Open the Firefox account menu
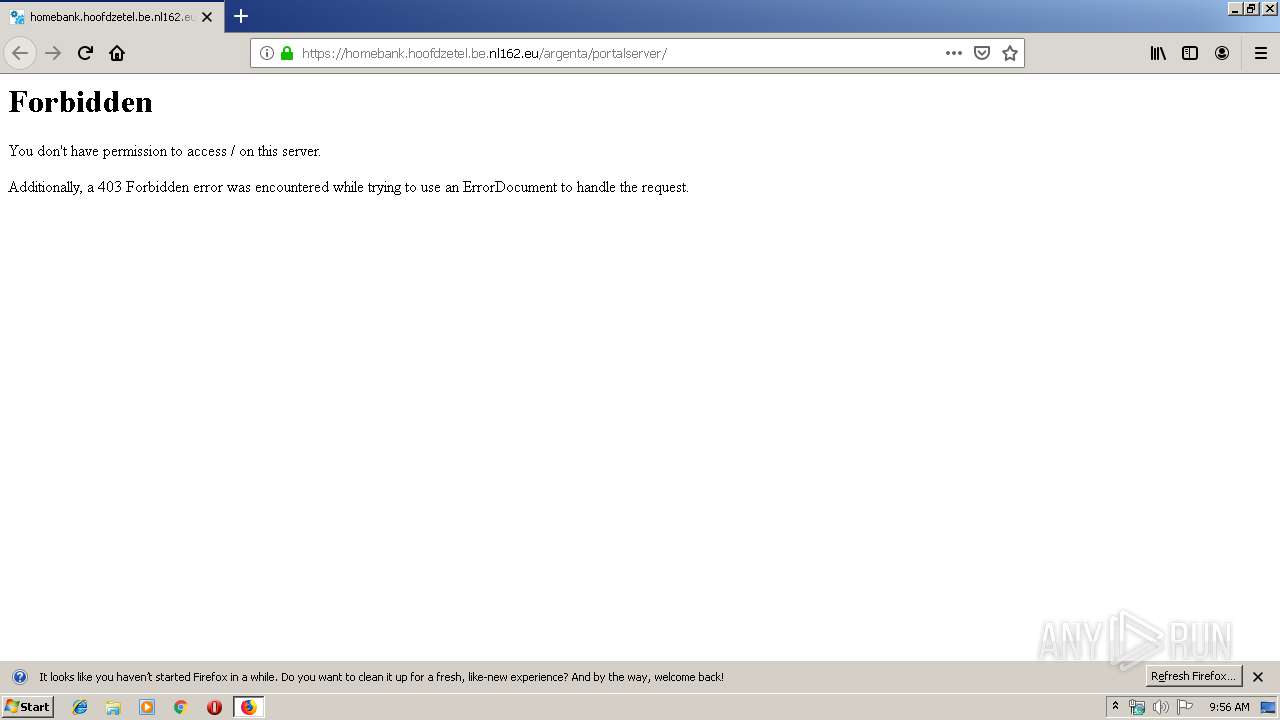The width and height of the screenshot is (1280, 720). (x=1222, y=53)
